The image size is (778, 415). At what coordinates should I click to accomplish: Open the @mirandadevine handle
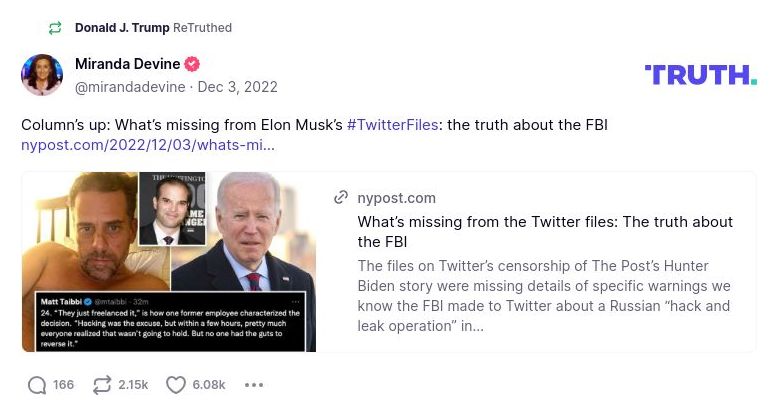(x=130, y=87)
